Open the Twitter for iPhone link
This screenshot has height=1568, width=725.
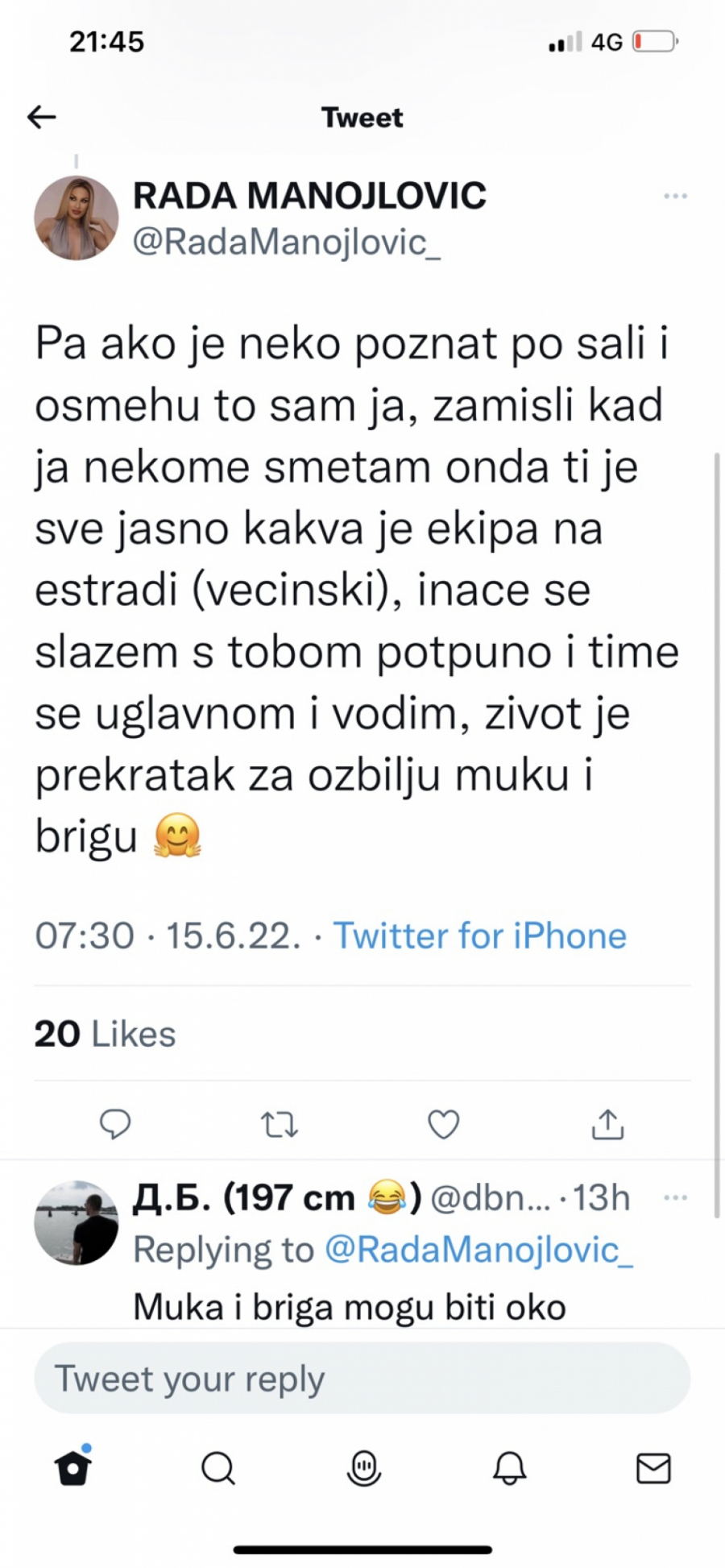click(479, 936)
